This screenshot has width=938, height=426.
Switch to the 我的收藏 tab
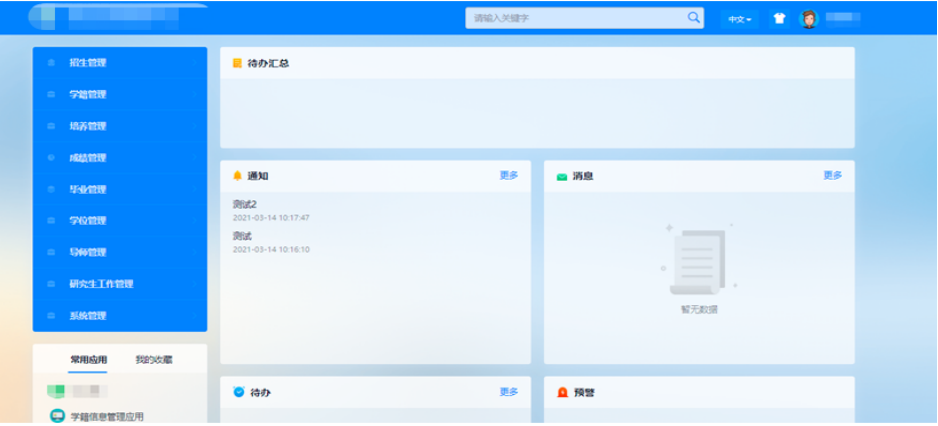(x=154, y=359)
